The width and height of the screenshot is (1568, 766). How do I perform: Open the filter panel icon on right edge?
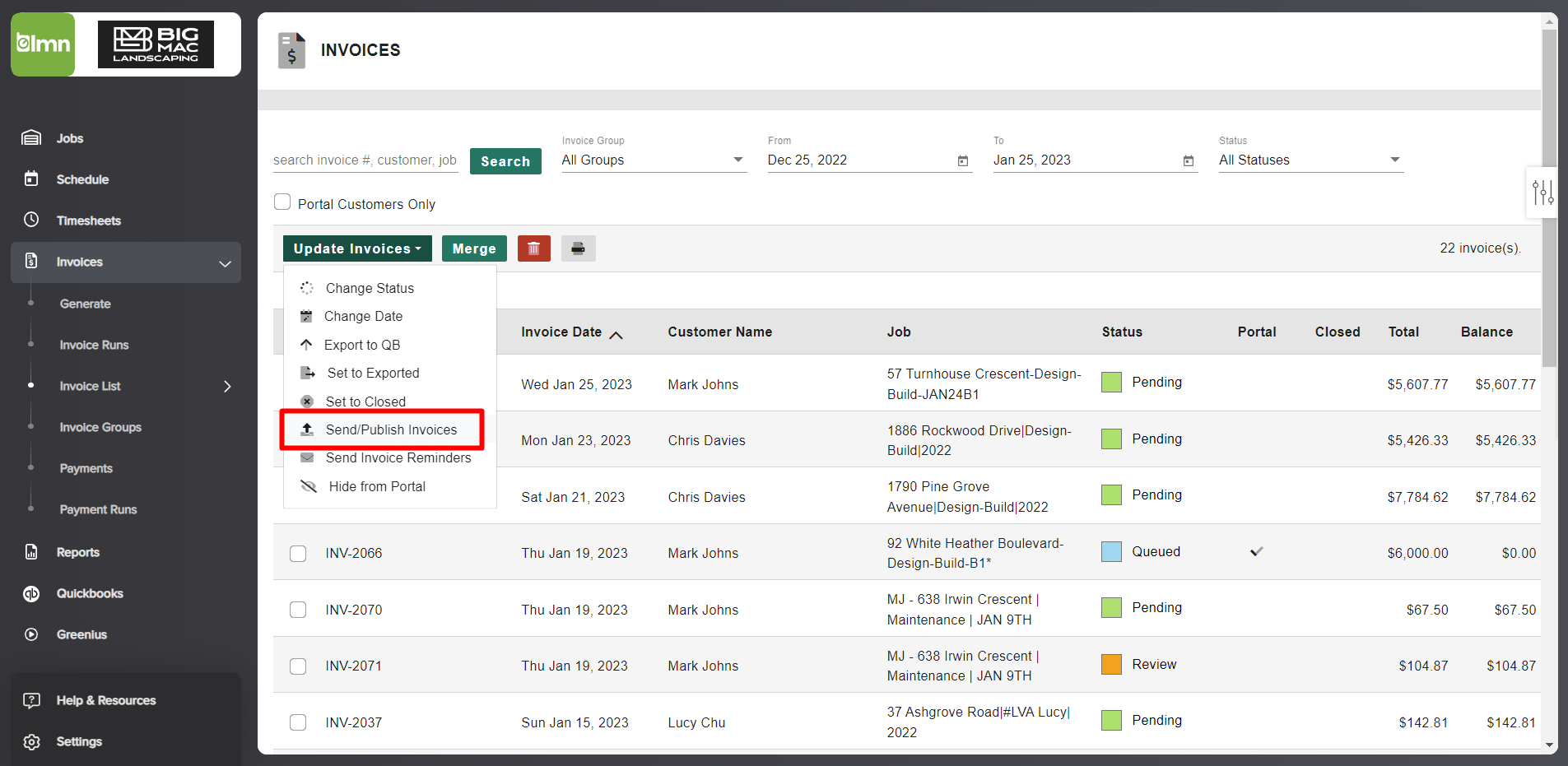(1542, 192)
